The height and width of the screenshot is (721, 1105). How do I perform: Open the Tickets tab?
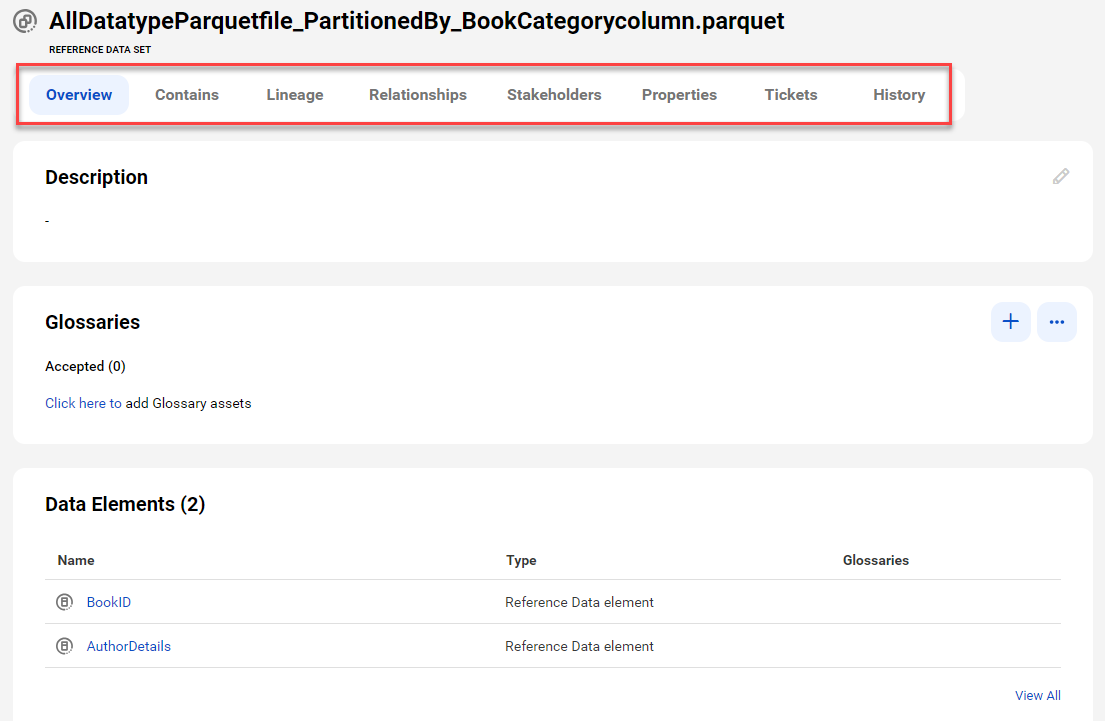[791, 94]
